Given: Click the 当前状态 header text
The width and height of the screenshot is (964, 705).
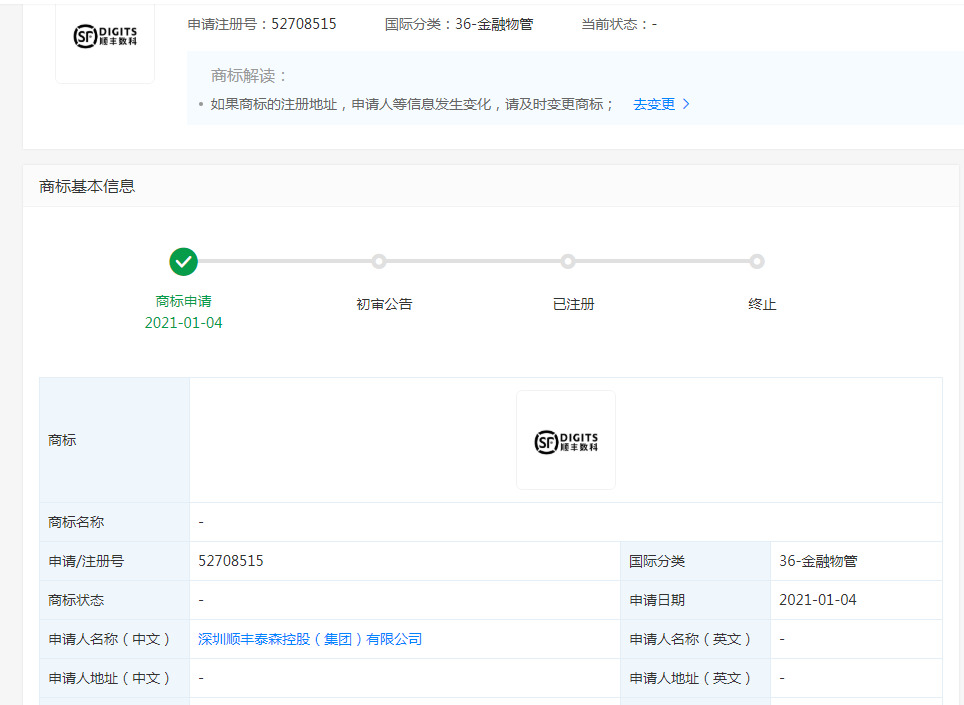Looking at the screenshot, I should point(619,24).
